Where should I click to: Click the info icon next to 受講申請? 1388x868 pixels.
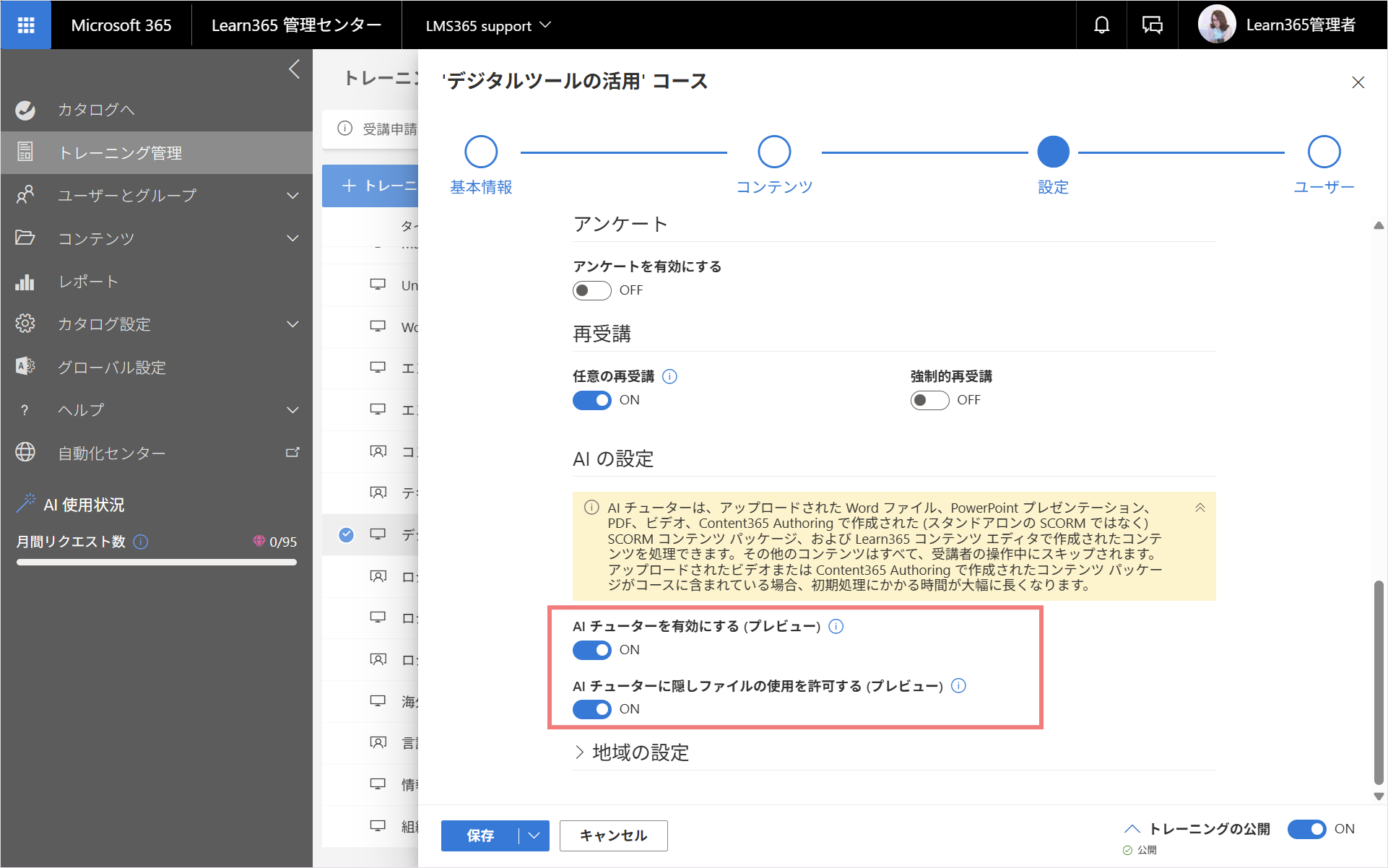click(x=345, y=129)
